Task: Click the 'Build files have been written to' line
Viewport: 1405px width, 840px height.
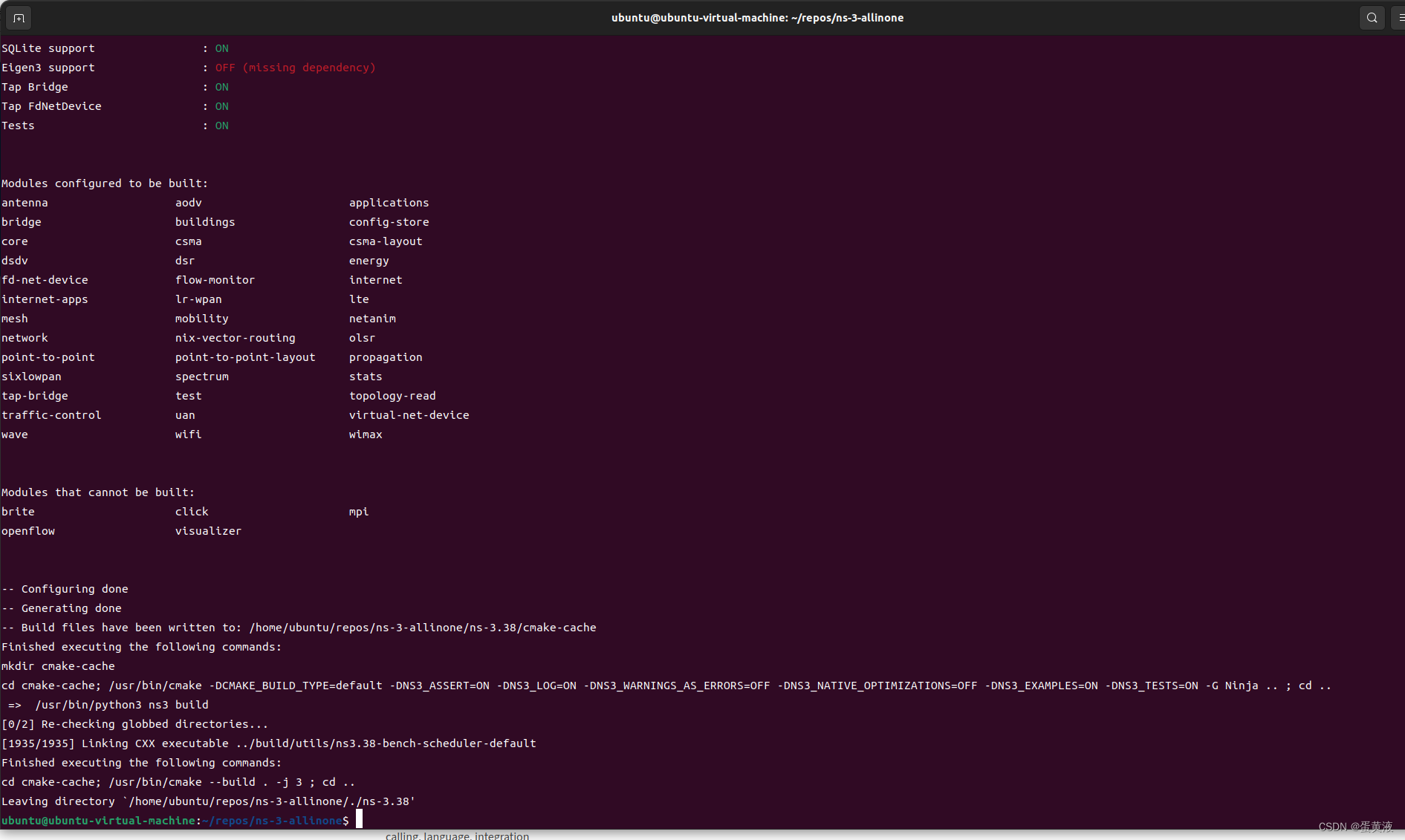Action: tap(299, 628)
